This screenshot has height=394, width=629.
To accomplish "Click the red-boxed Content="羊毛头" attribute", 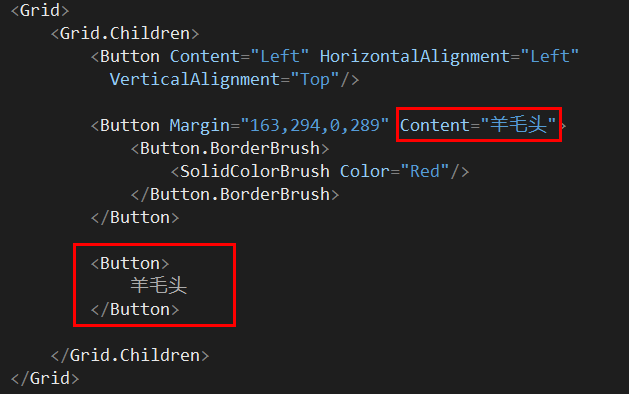I will 478,125.
